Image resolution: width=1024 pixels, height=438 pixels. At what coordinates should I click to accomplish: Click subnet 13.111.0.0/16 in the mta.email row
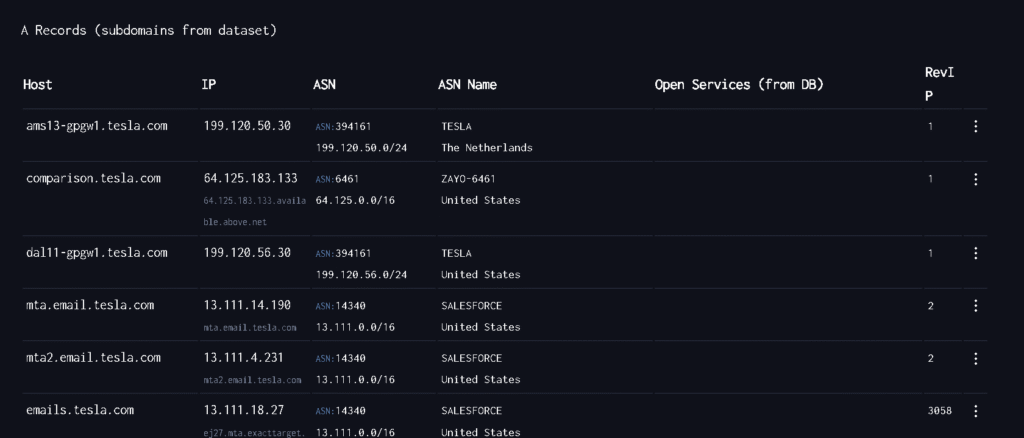tap(355, 327)
